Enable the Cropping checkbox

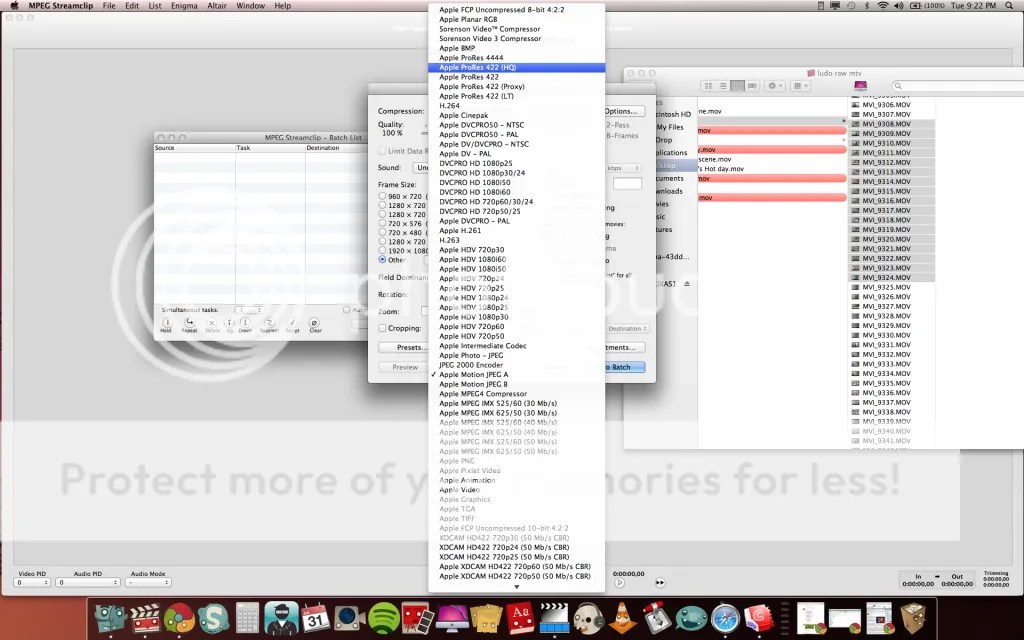coord(382,328)
